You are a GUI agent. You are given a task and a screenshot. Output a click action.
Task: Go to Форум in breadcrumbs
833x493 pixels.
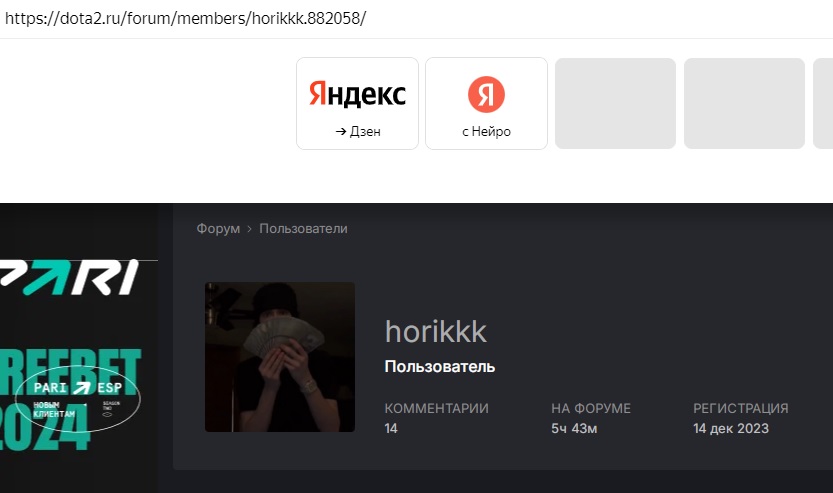(218, 228)
